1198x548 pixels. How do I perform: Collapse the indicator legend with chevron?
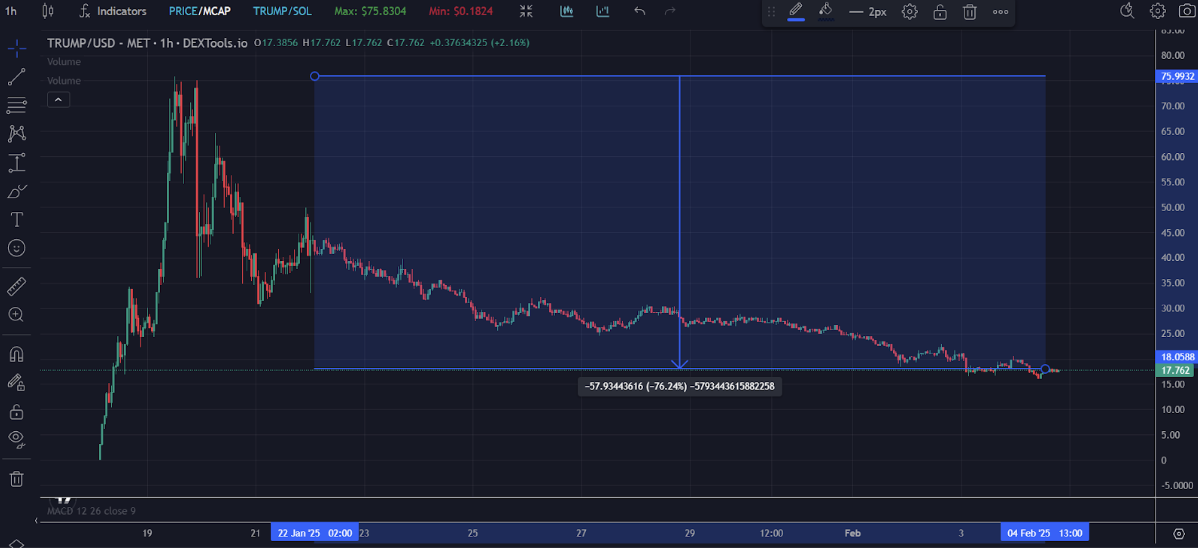tap(58, 100)
